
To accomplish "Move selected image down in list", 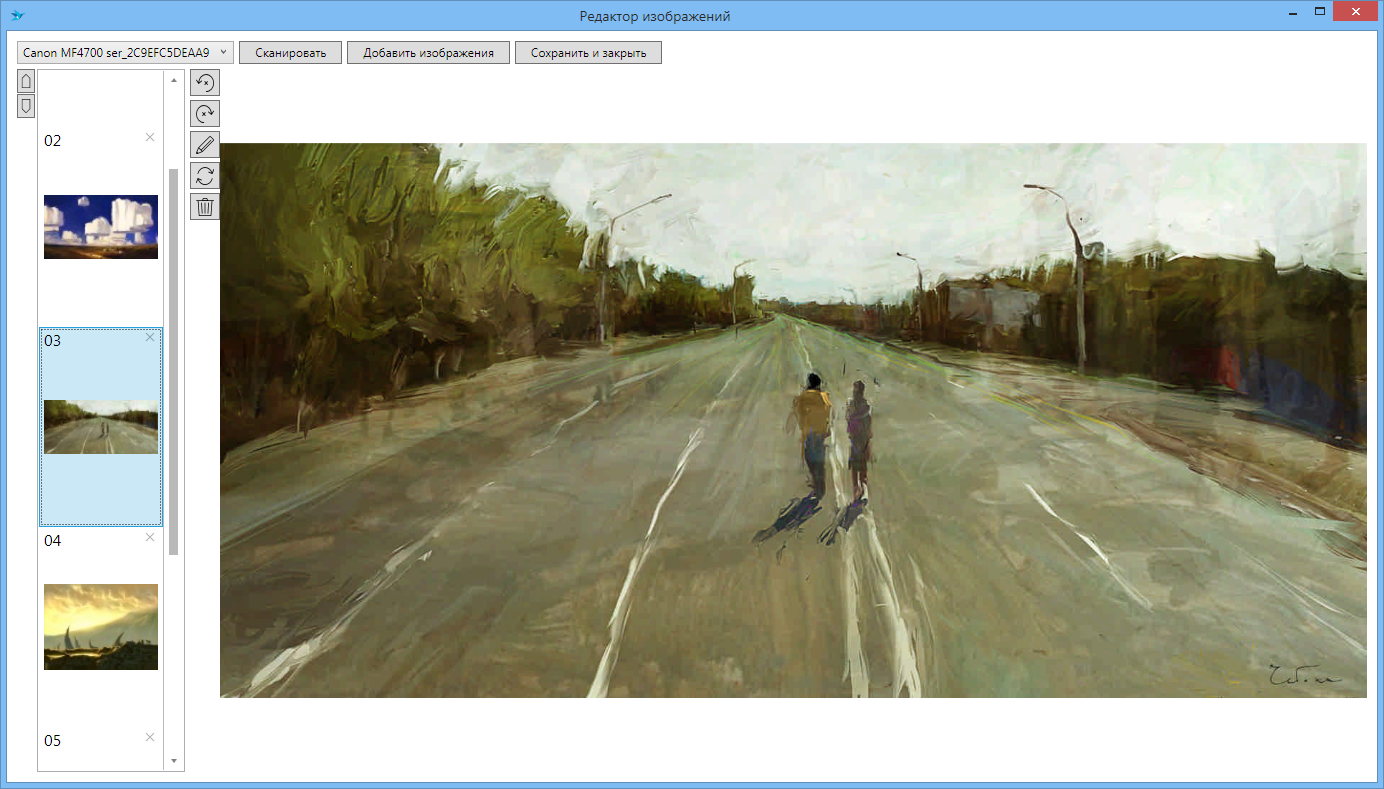I will (26, 105).
